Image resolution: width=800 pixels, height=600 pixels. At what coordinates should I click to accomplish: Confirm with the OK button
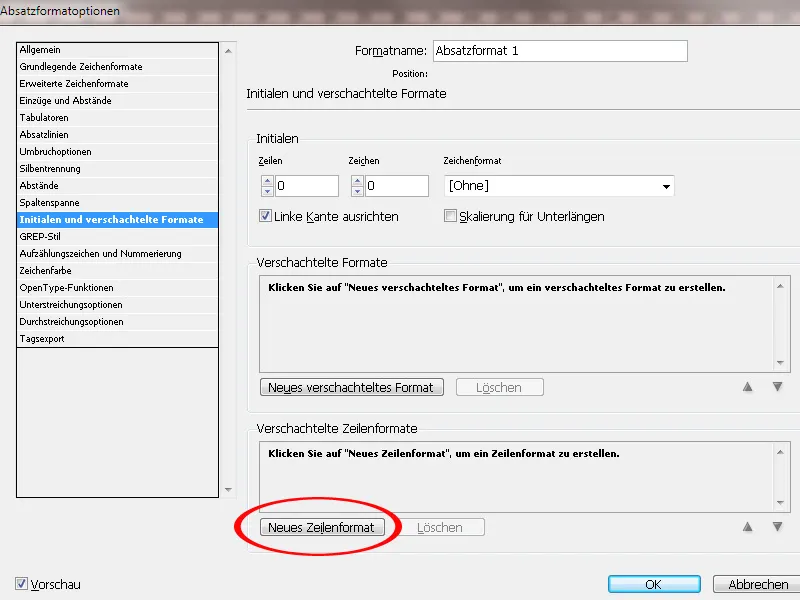coord(654,584)
